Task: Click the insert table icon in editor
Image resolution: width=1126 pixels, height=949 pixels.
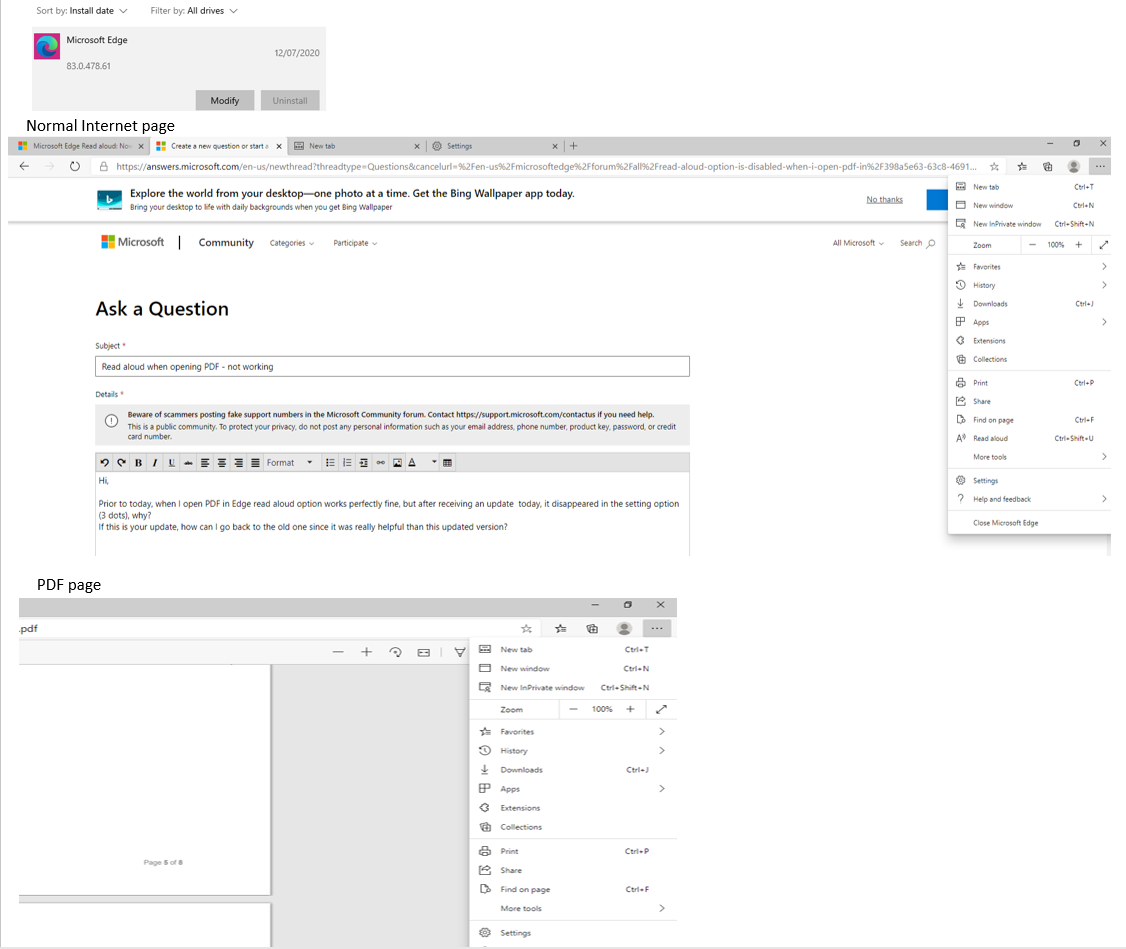Action: pyautogui.click(x=447, y=462)
